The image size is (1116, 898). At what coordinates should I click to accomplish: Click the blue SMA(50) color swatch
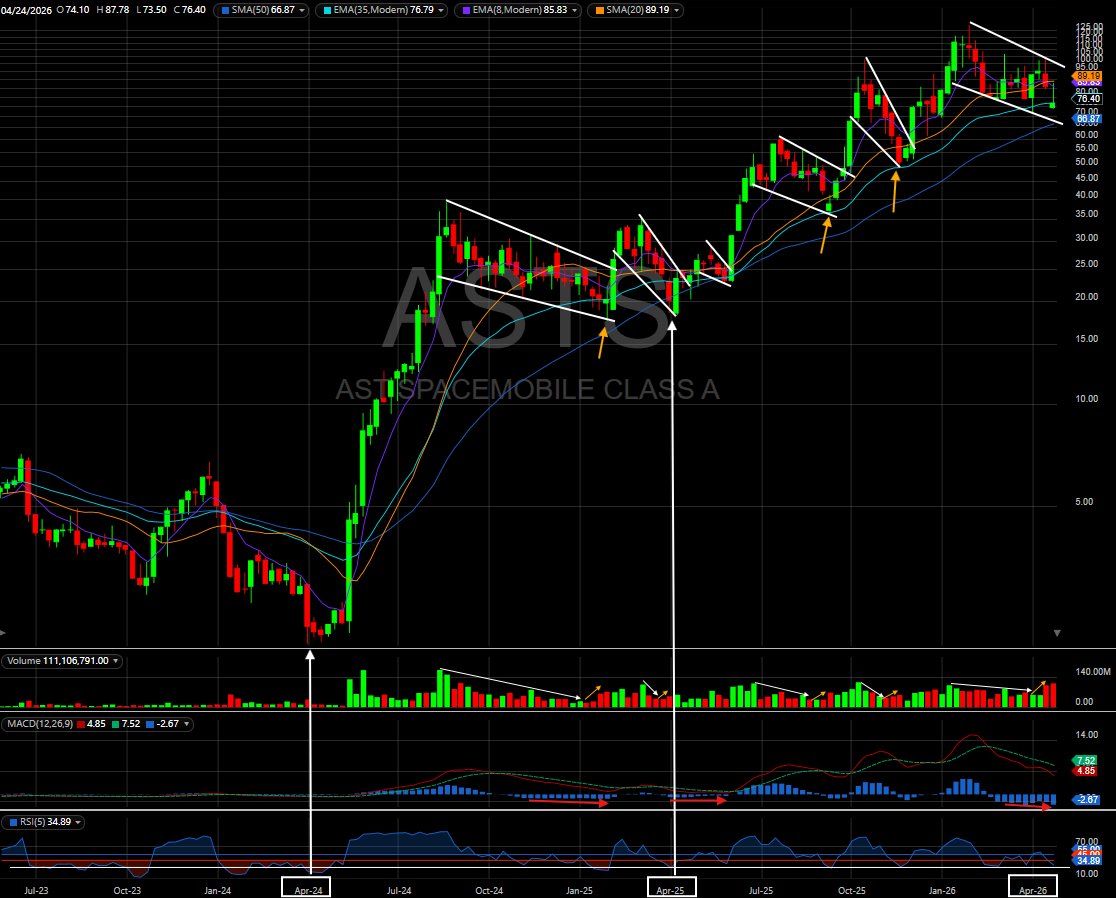226,10
